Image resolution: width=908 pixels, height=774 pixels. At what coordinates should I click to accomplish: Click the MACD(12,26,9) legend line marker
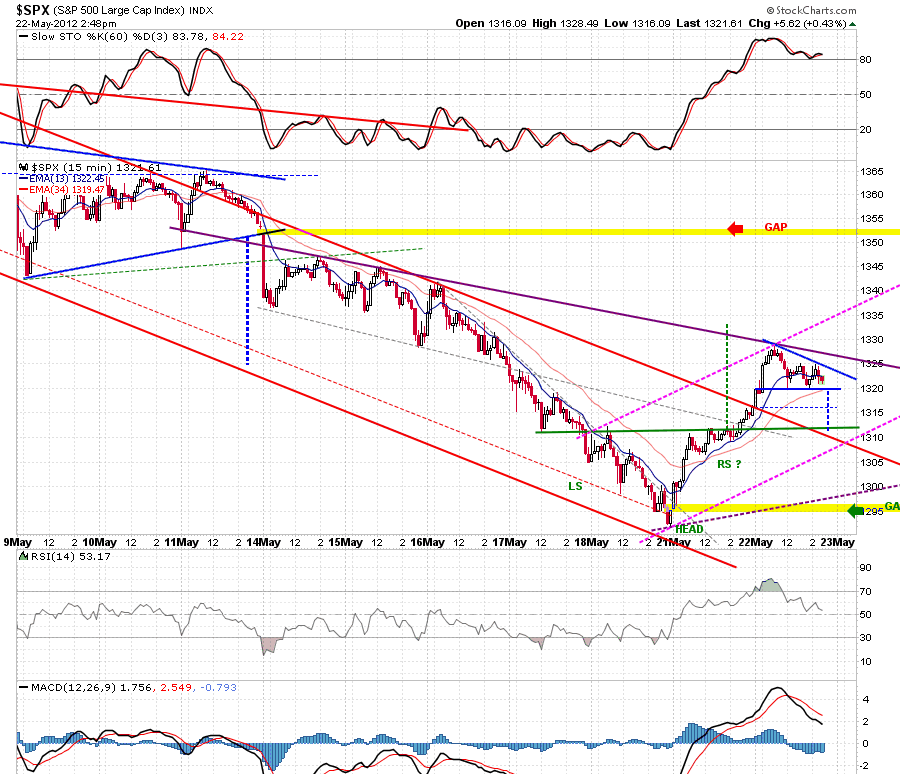point(24,688)
